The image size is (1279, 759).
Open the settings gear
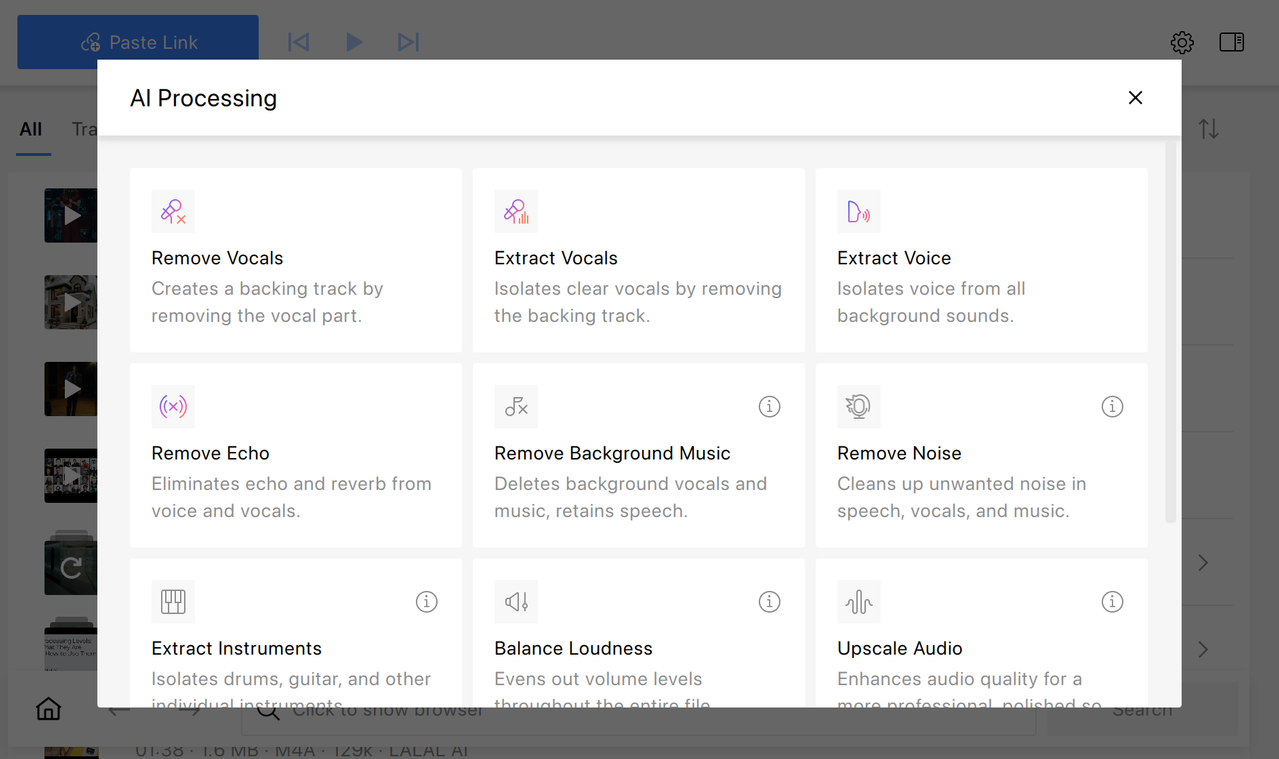[1182, 43]
